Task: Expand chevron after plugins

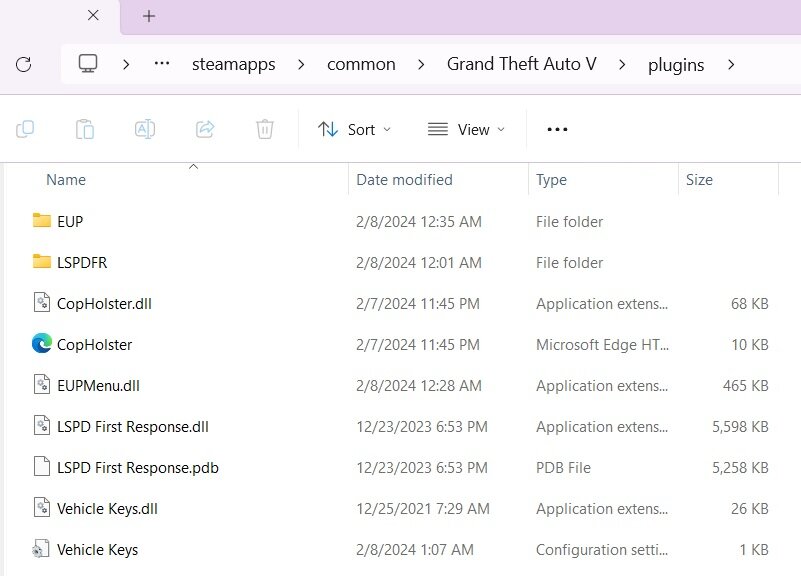Action: 731,64
